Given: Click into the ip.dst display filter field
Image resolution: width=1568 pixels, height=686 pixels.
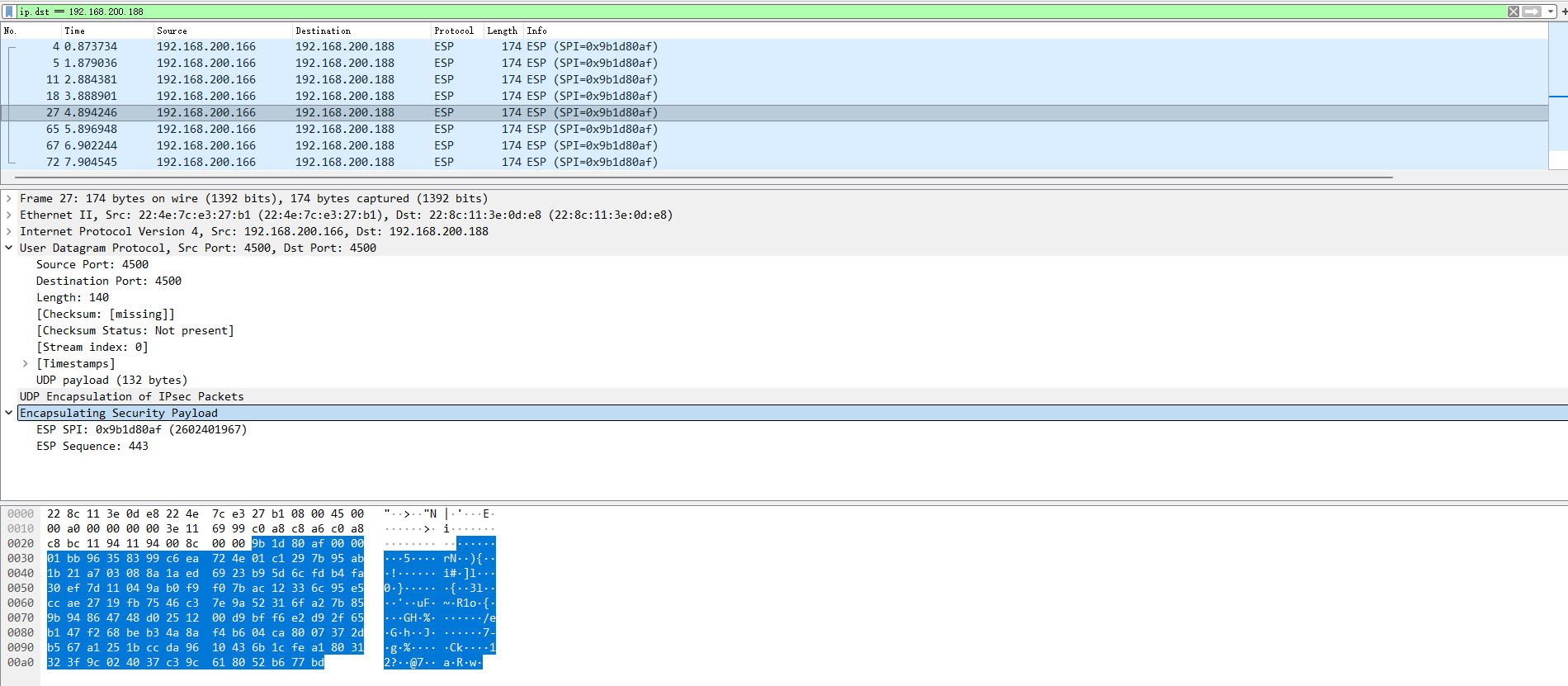Looking at the screenshot, I should [x=759, y=12].
